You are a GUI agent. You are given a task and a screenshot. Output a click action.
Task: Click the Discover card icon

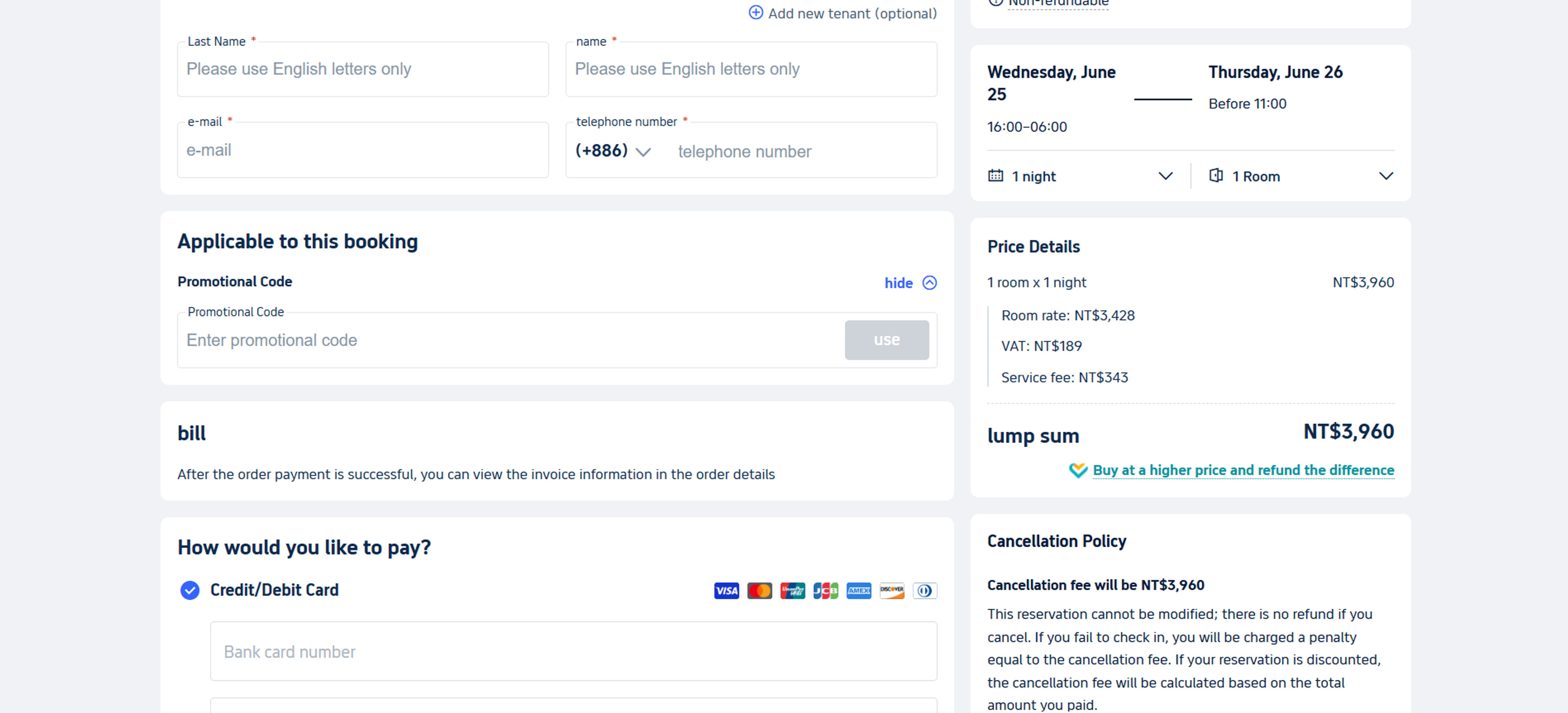click(x=891, y=590)
